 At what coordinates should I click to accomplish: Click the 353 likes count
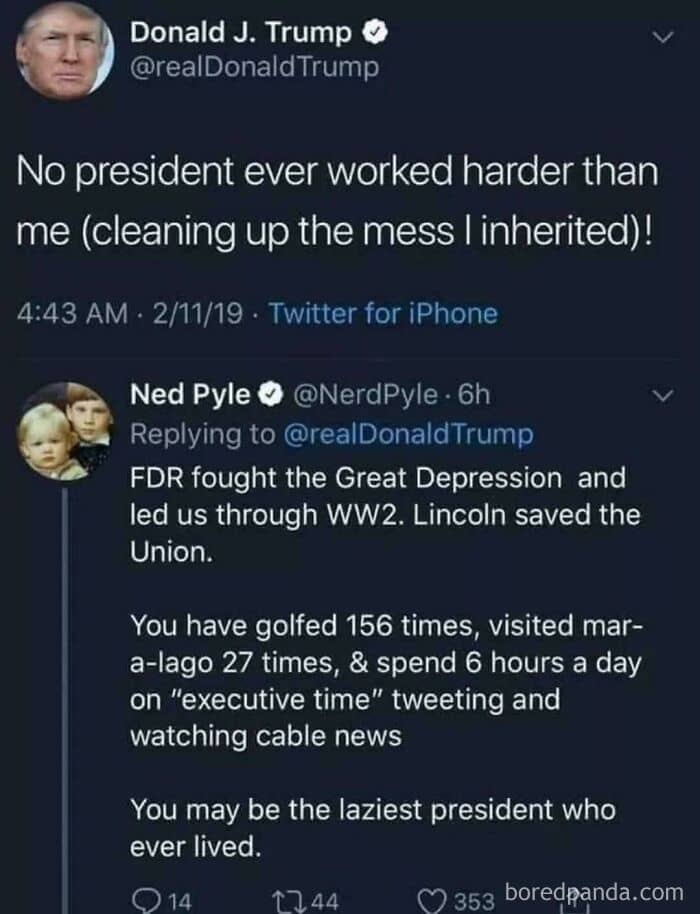(476, 900)
